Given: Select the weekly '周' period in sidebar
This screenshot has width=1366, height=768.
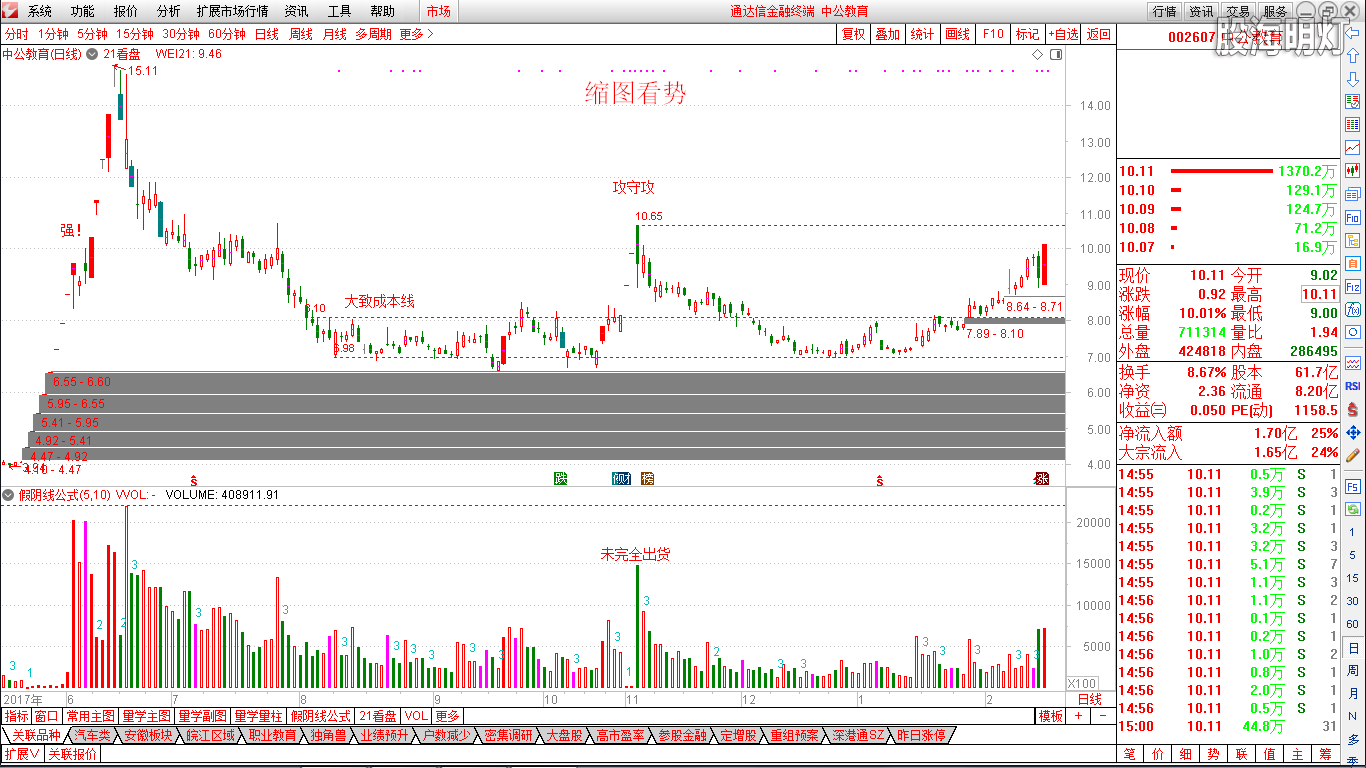Looking at the screenshot, I should pyautogui.click(x=1353, y=670).
